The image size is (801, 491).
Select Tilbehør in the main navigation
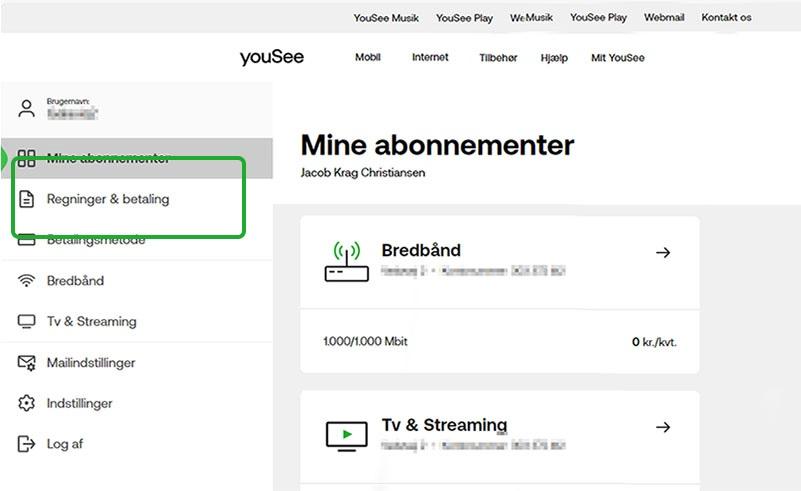point(498,58)
